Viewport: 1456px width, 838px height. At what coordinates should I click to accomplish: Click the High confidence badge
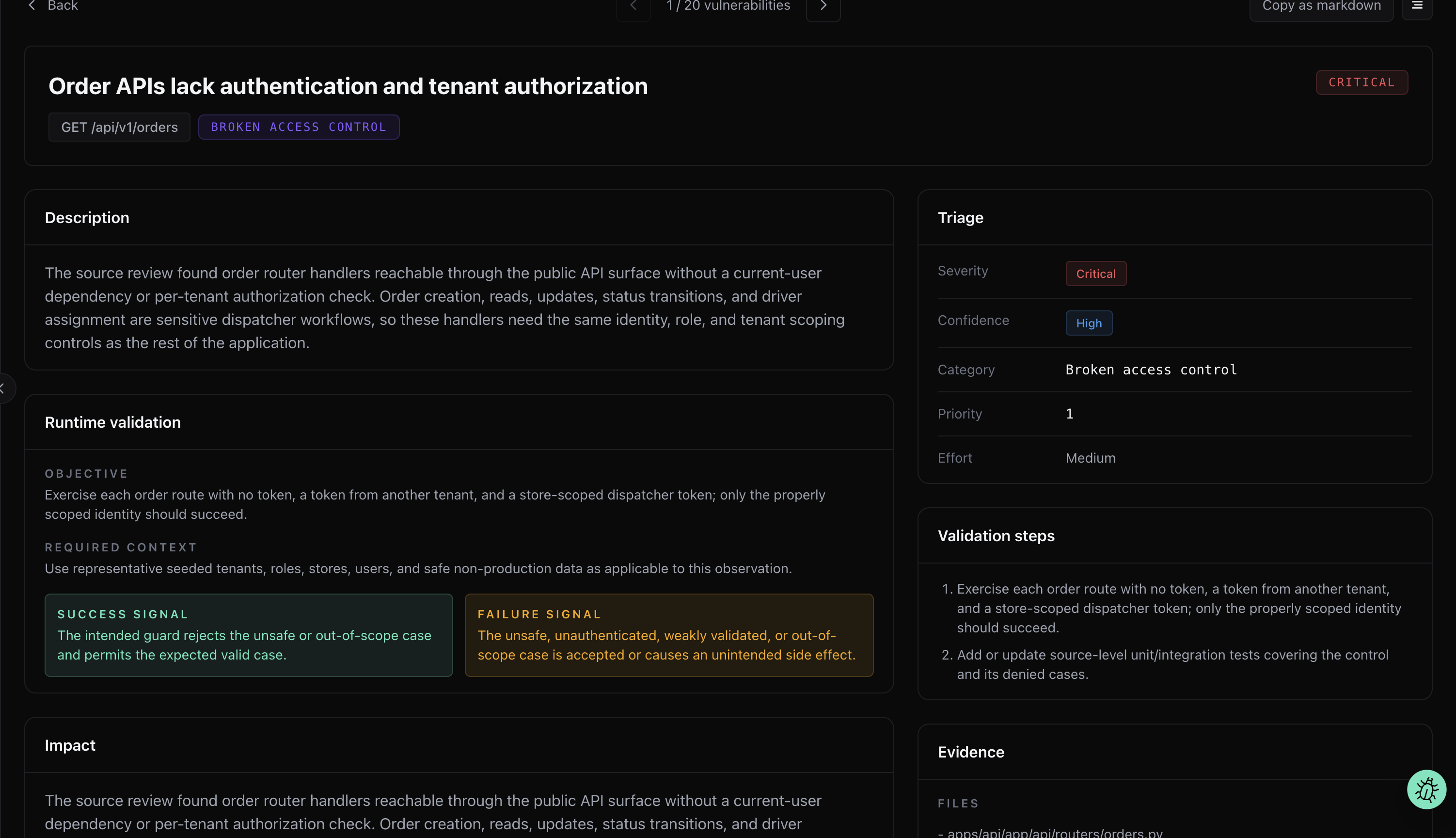pos(1089,323)
